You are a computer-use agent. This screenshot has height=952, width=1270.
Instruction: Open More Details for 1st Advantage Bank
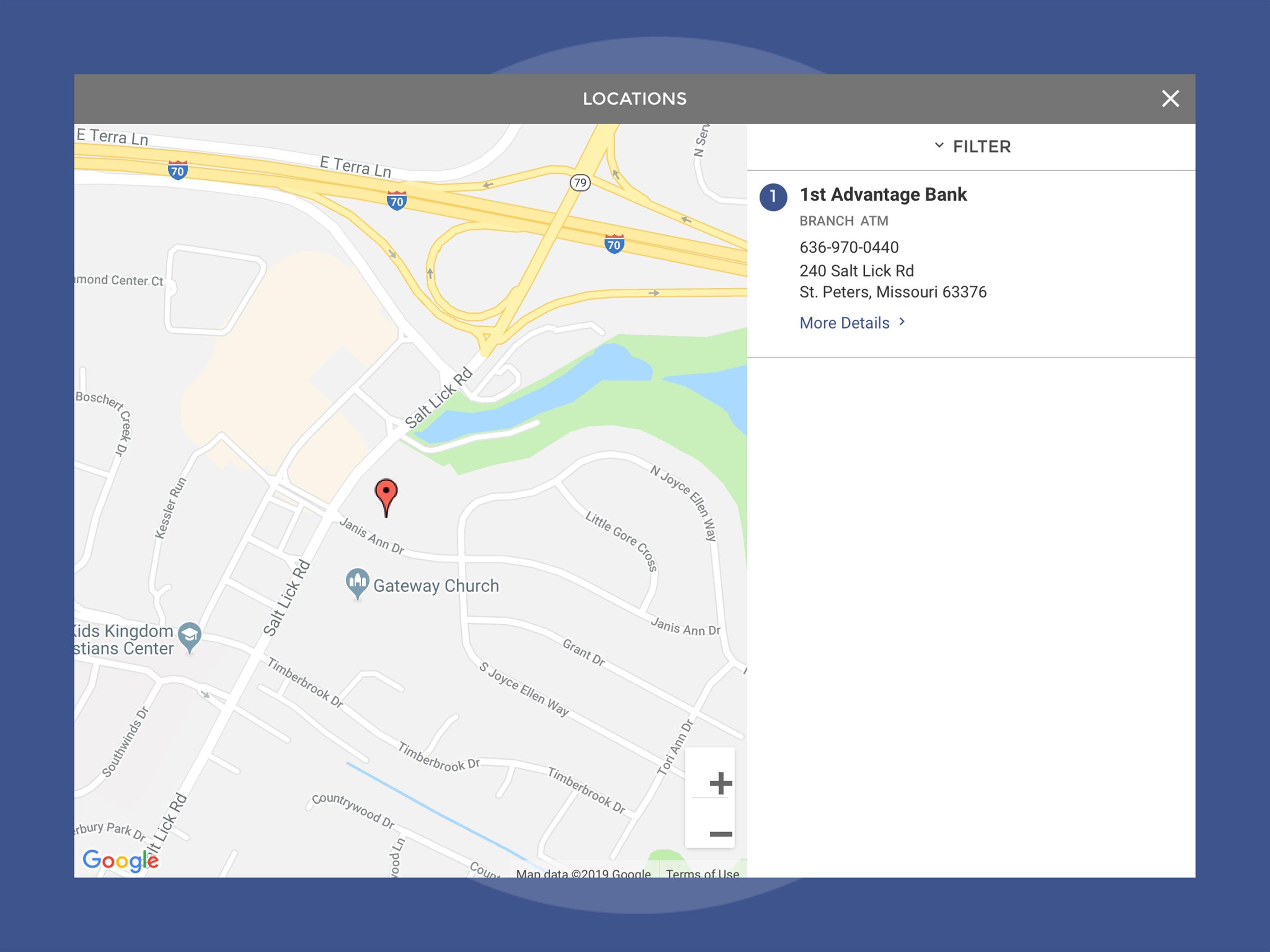pos(852,323)
